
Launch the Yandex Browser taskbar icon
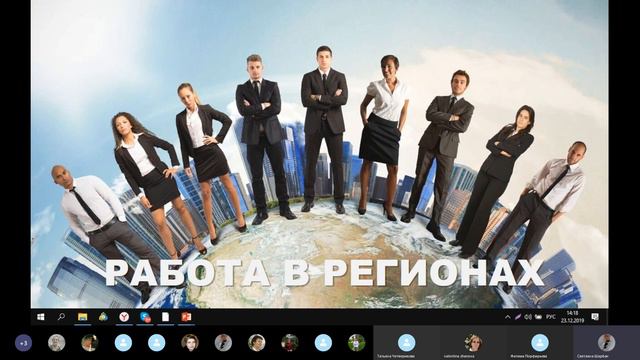tap(124, 317)
